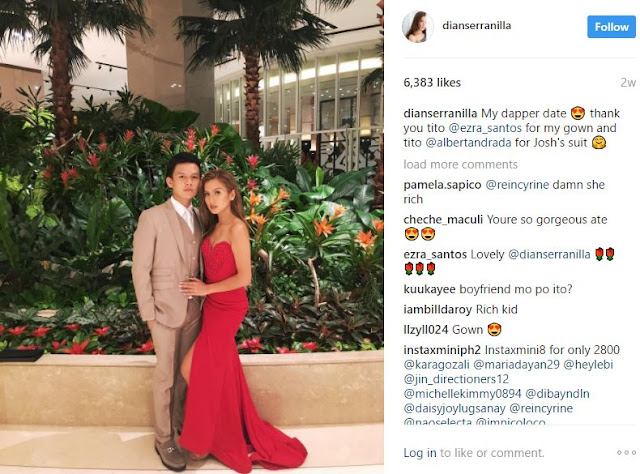
Task: Open pamela.sapico commenter profile
Action: click(442, 185)
